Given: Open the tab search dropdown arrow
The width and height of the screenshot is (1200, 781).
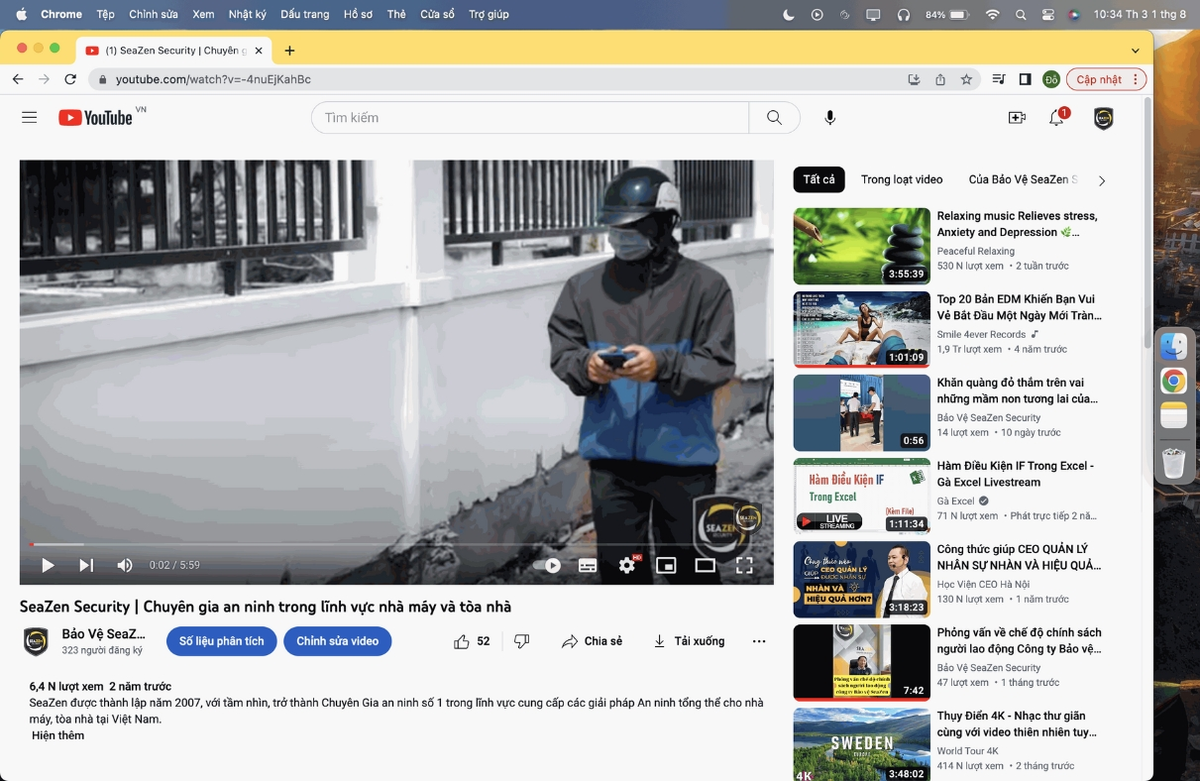Looking at the screenshot, I should tap(1135, 50).
